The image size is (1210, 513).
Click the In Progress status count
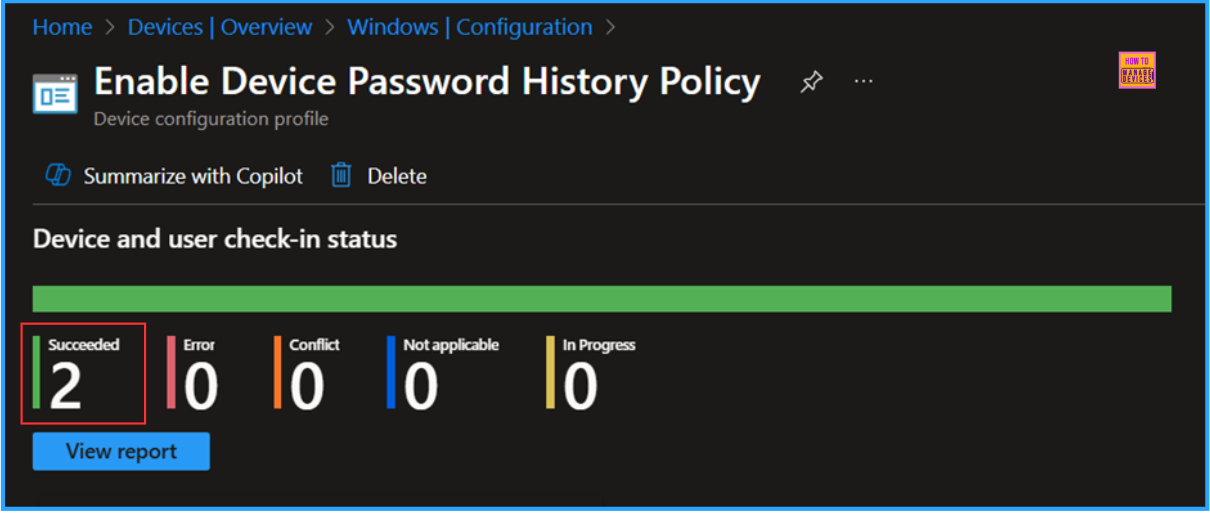tap(581, 386)
